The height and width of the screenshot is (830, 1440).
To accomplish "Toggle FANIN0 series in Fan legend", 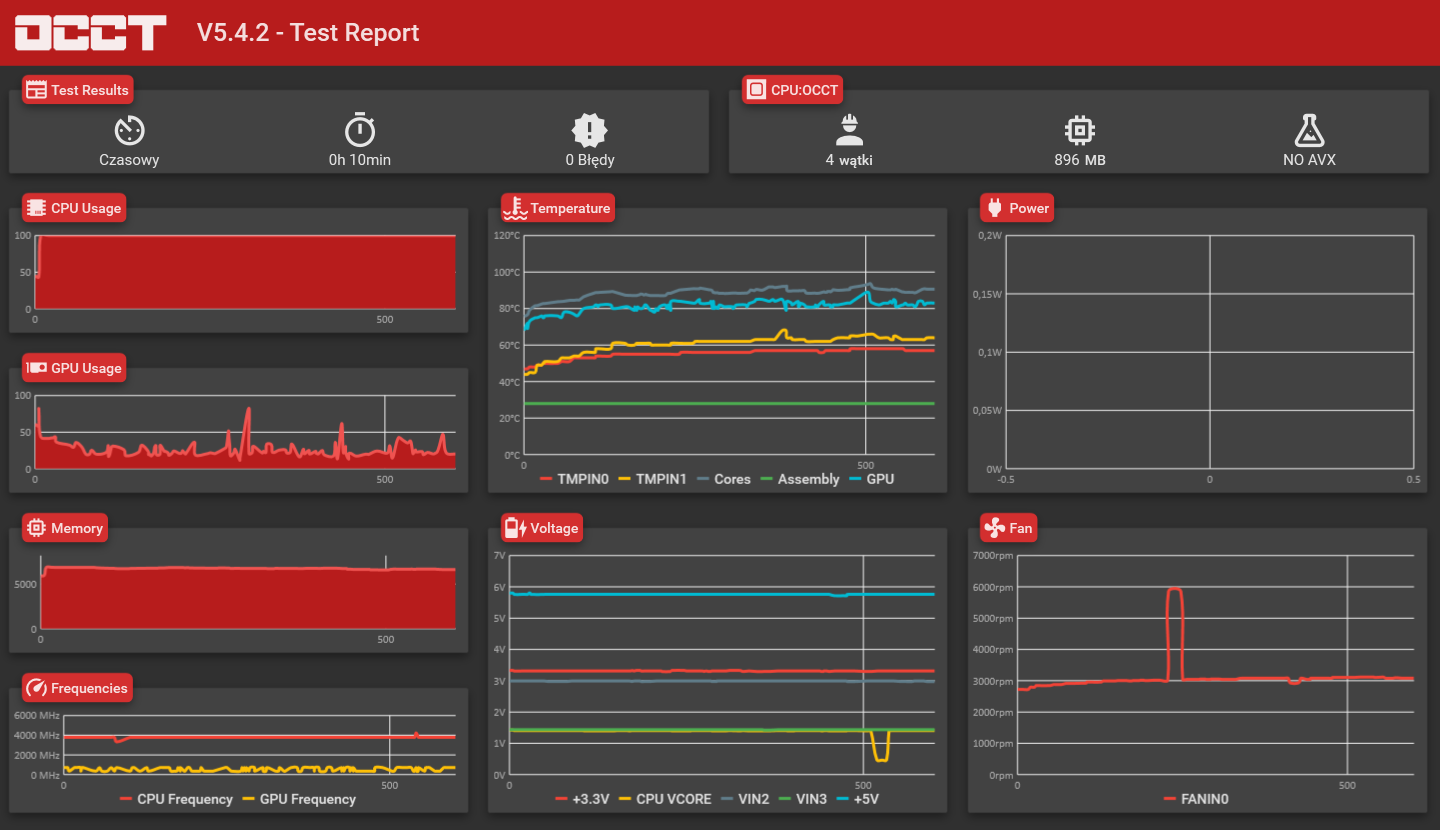I will [x=1197, y=799].
